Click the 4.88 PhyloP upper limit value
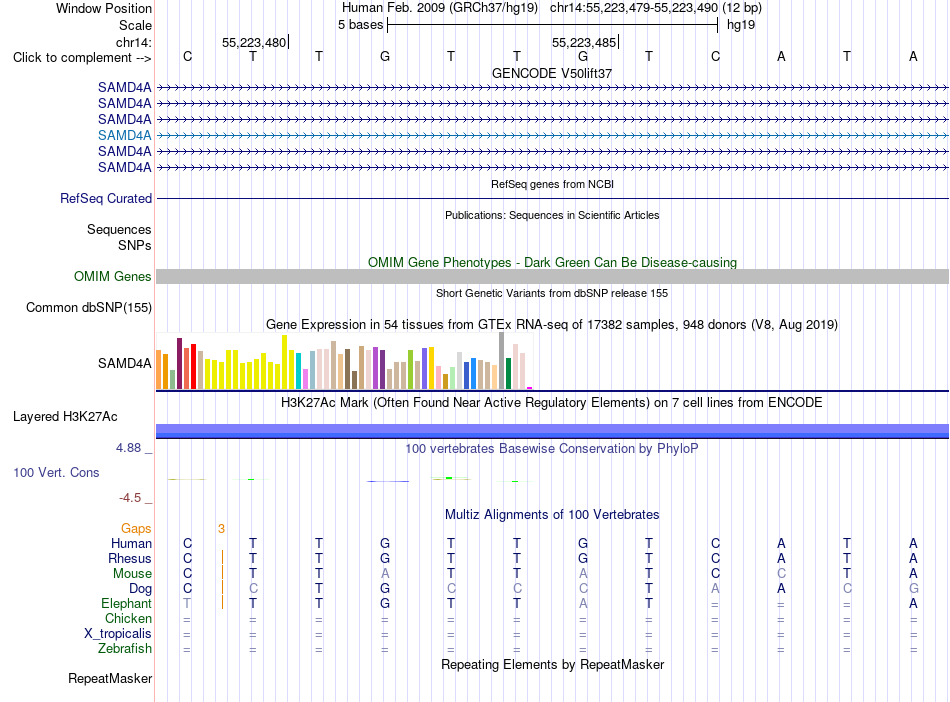This screenshot has width=950, height=702. pos(128,448)
